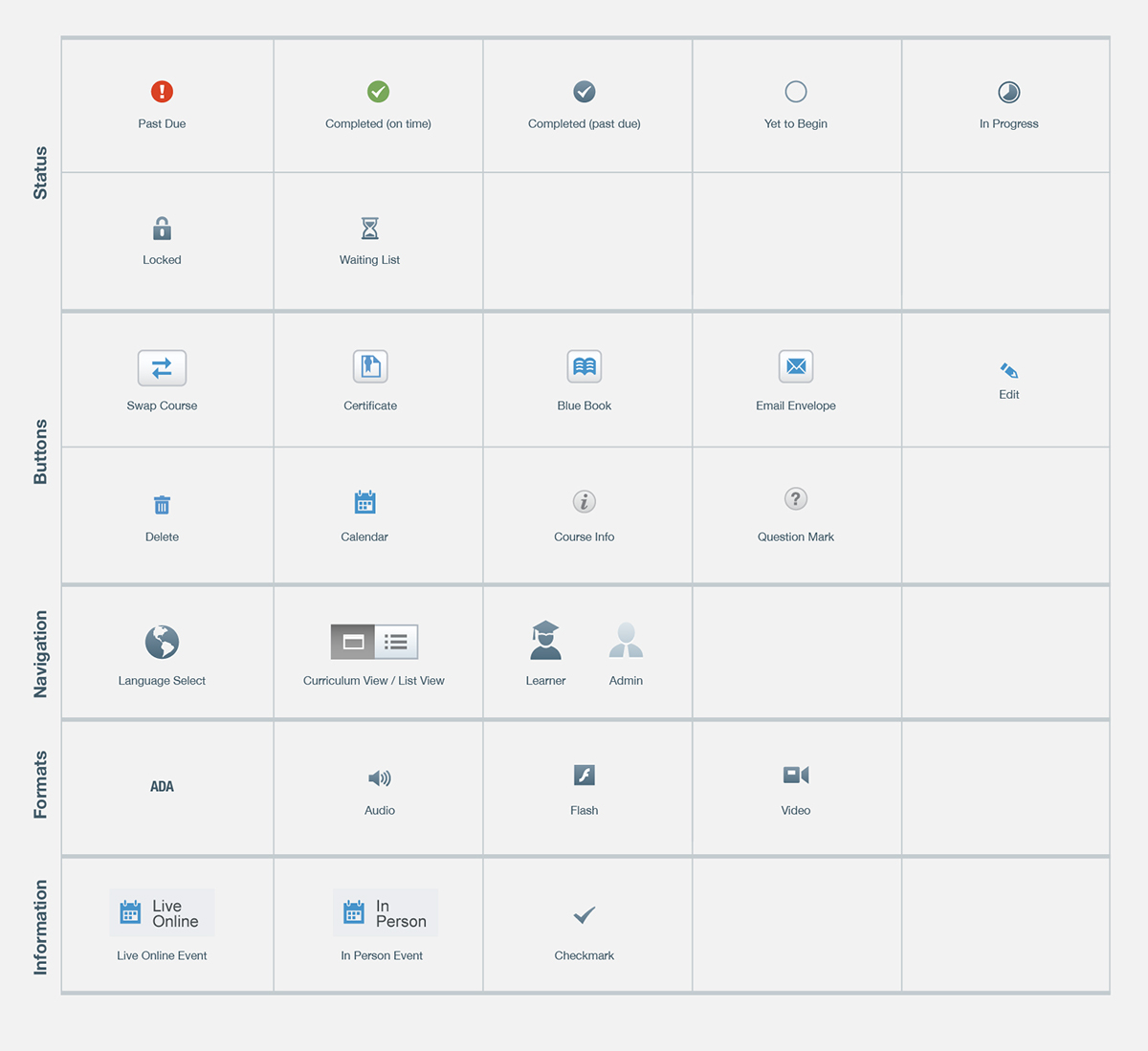
Task: Click the Navigation section heading
Action: coord(40,654)
